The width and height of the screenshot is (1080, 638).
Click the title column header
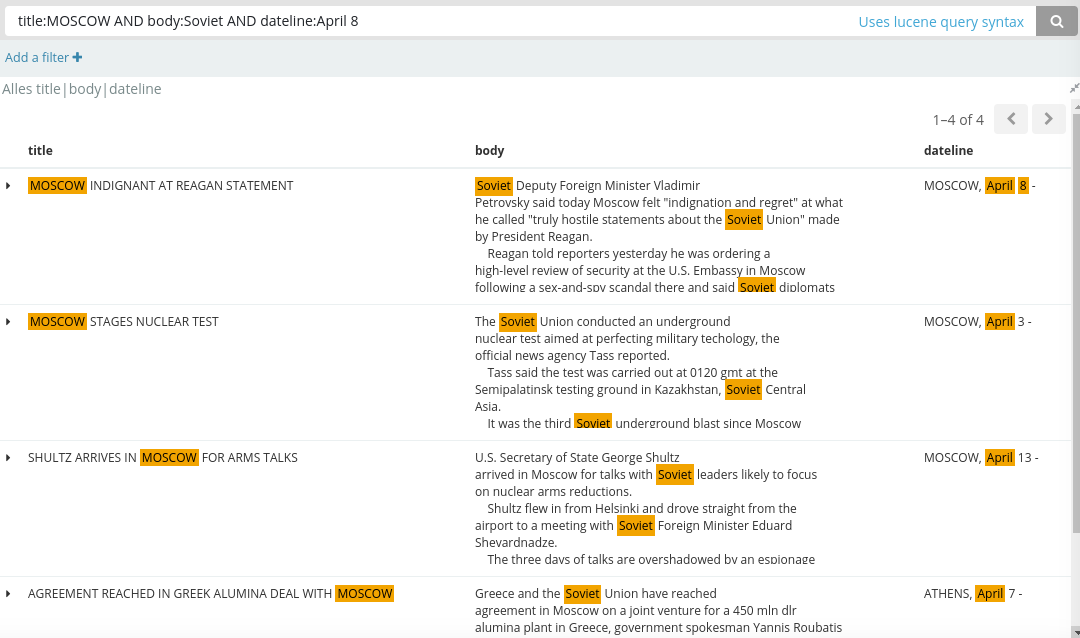coord(40,150)
